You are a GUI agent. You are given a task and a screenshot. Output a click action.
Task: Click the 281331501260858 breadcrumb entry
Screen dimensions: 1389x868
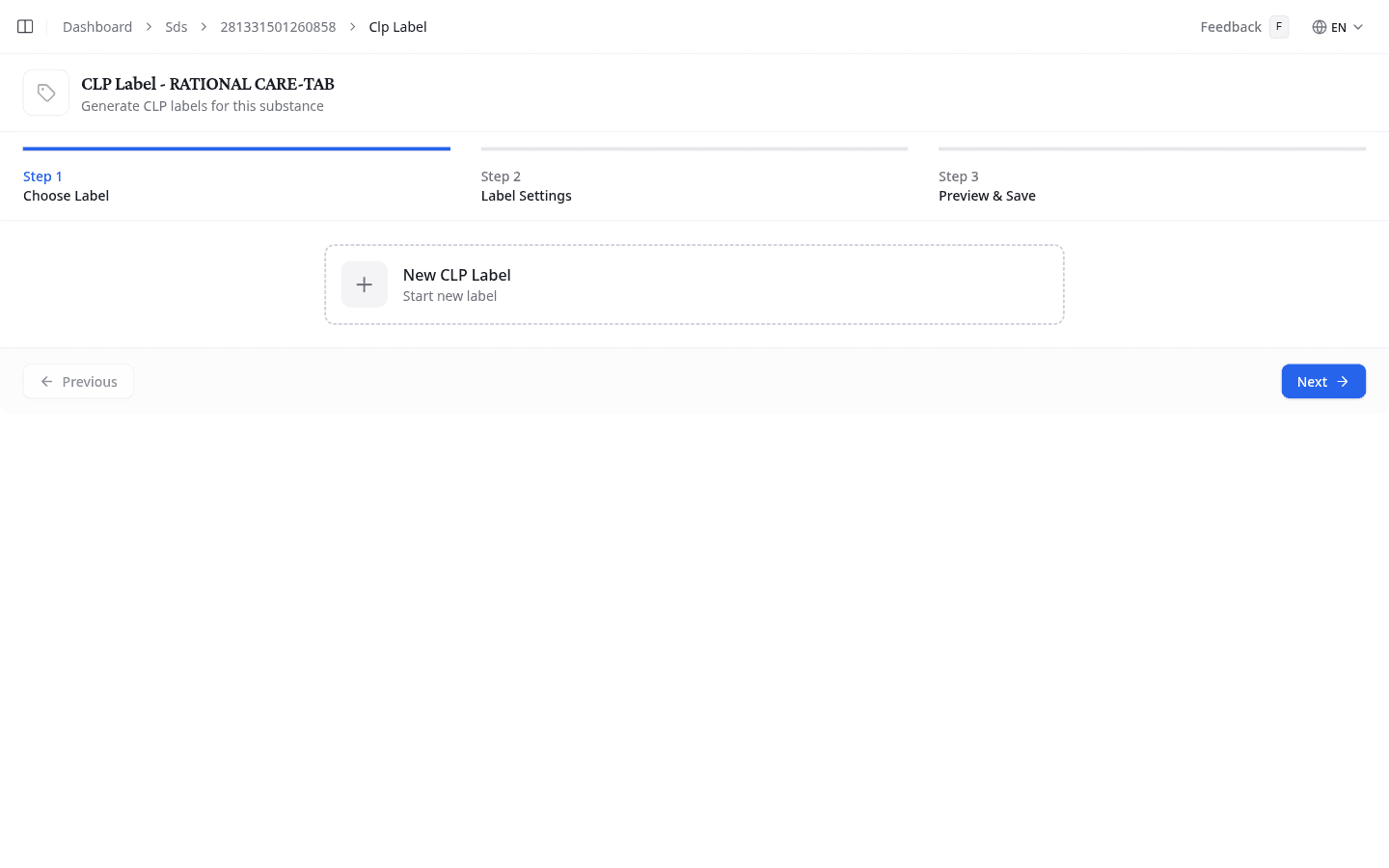click(278, 27)
